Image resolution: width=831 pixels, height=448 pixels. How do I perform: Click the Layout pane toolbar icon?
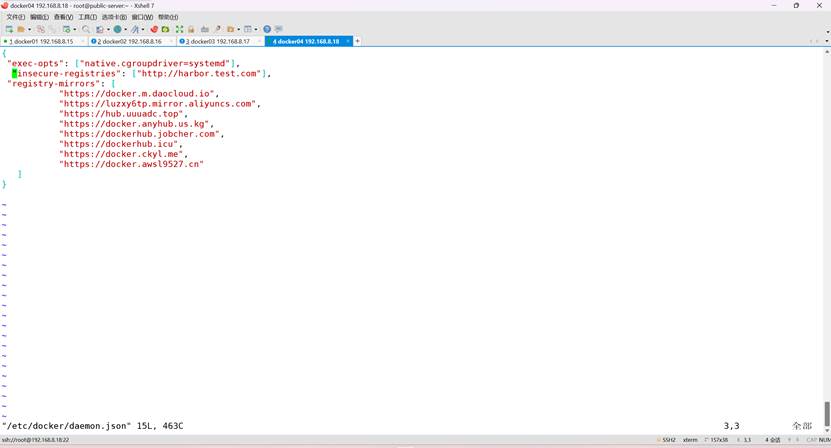[x=247, y=29]
